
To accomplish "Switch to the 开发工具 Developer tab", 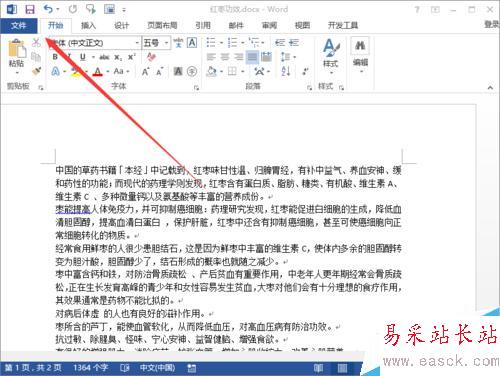I will coord(343,26).
